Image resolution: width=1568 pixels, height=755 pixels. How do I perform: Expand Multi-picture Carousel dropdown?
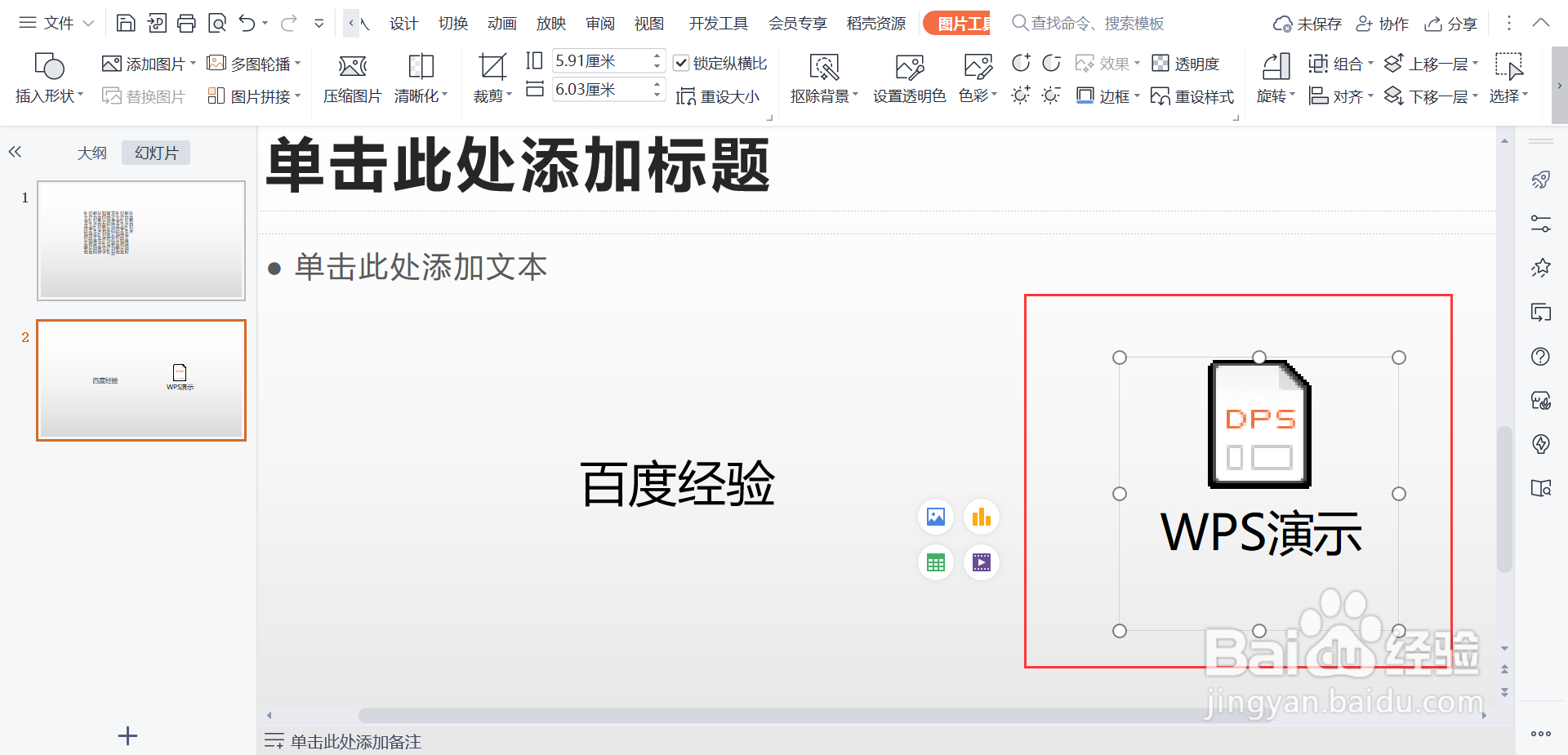tap(298, 63)
